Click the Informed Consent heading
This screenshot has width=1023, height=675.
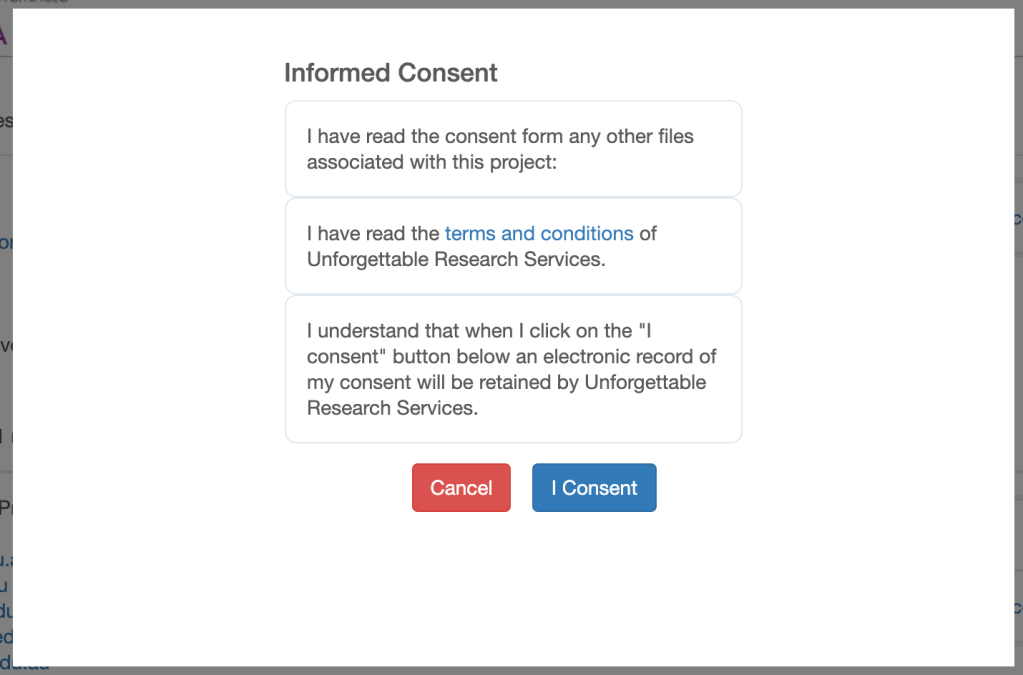click(390, 72)
